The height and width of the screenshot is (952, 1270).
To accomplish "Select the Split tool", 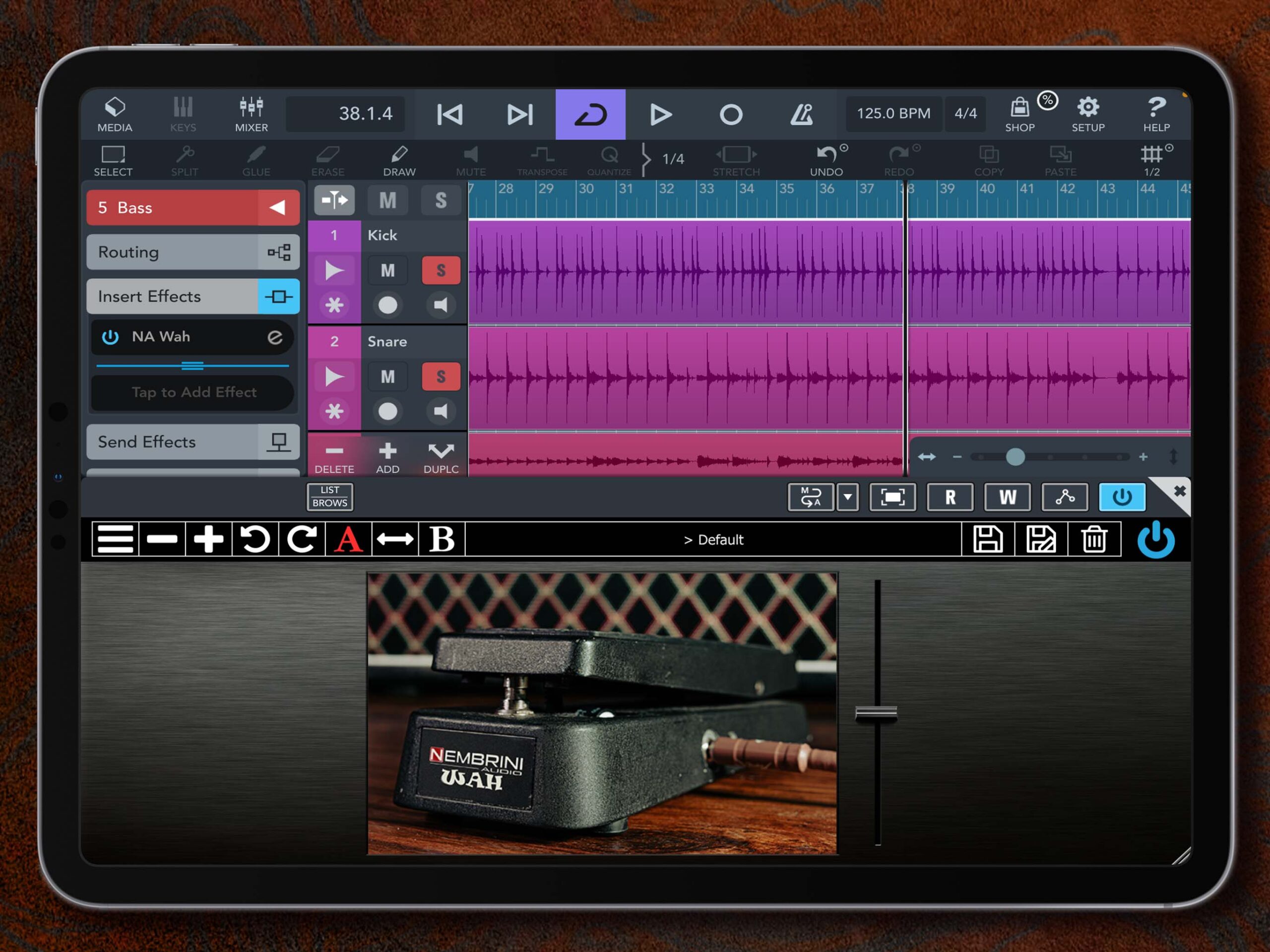I will [x=185, y=160].
